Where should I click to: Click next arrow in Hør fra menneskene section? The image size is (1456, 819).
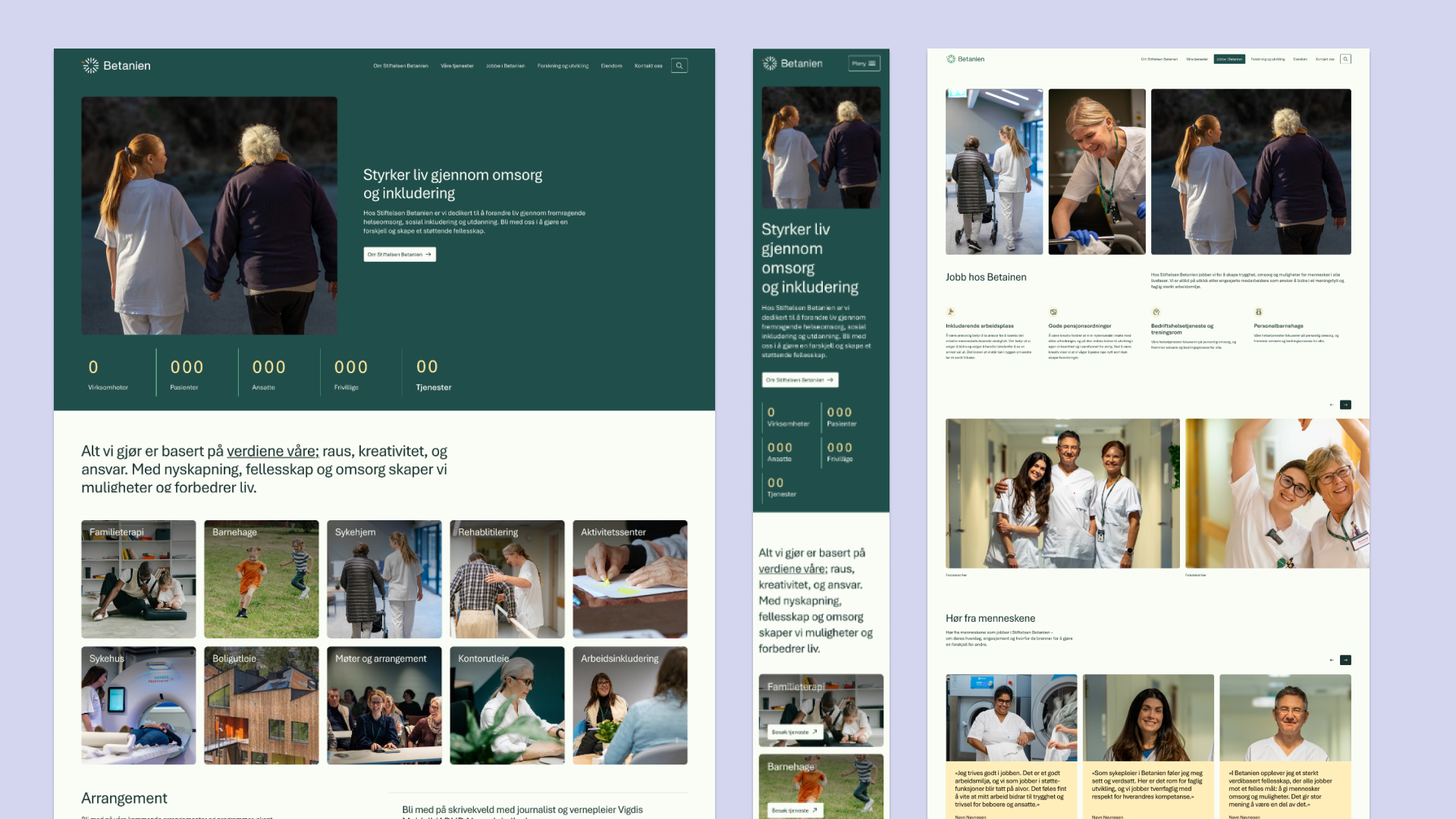(x=1345, y=660)
